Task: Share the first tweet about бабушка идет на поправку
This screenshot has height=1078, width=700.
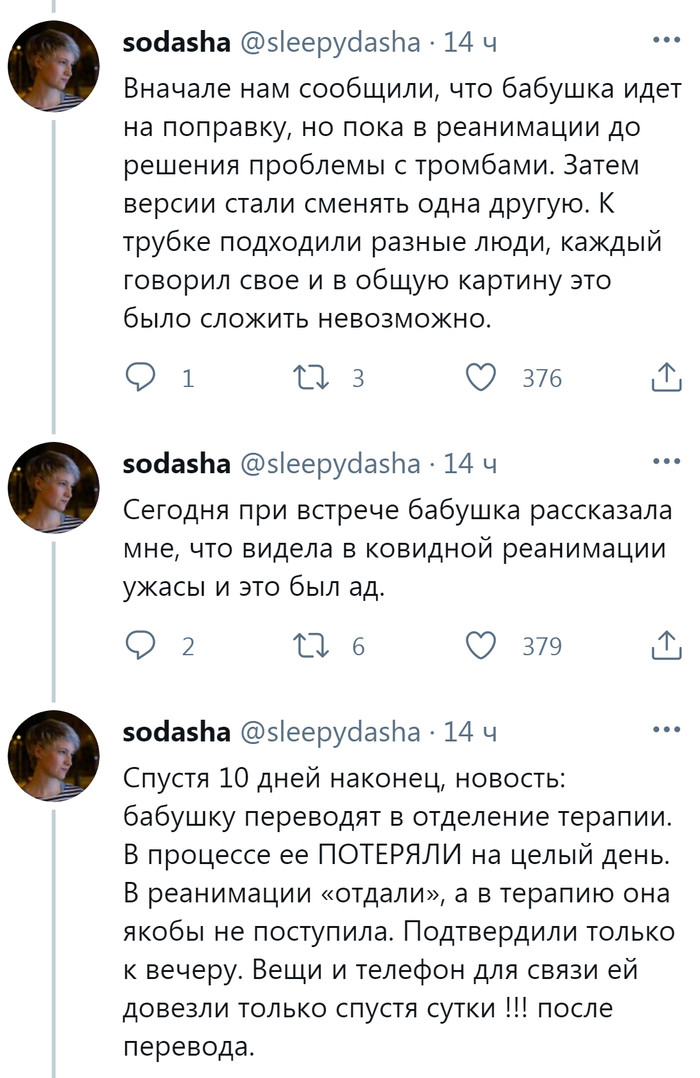Action: click(x=665, y=378)
